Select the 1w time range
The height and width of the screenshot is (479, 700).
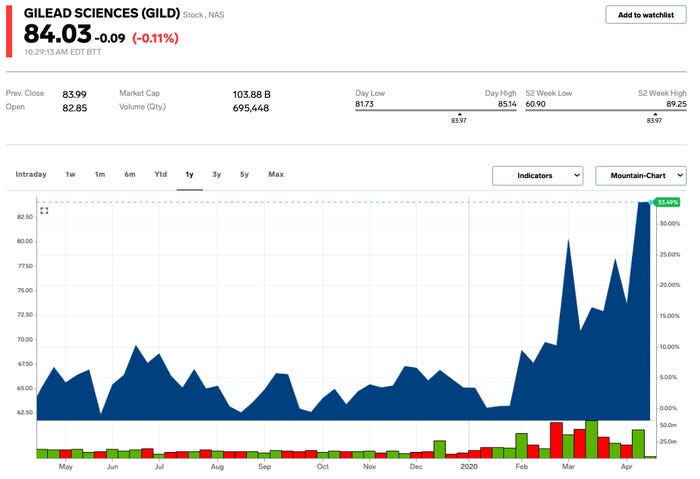click(71, 174)
